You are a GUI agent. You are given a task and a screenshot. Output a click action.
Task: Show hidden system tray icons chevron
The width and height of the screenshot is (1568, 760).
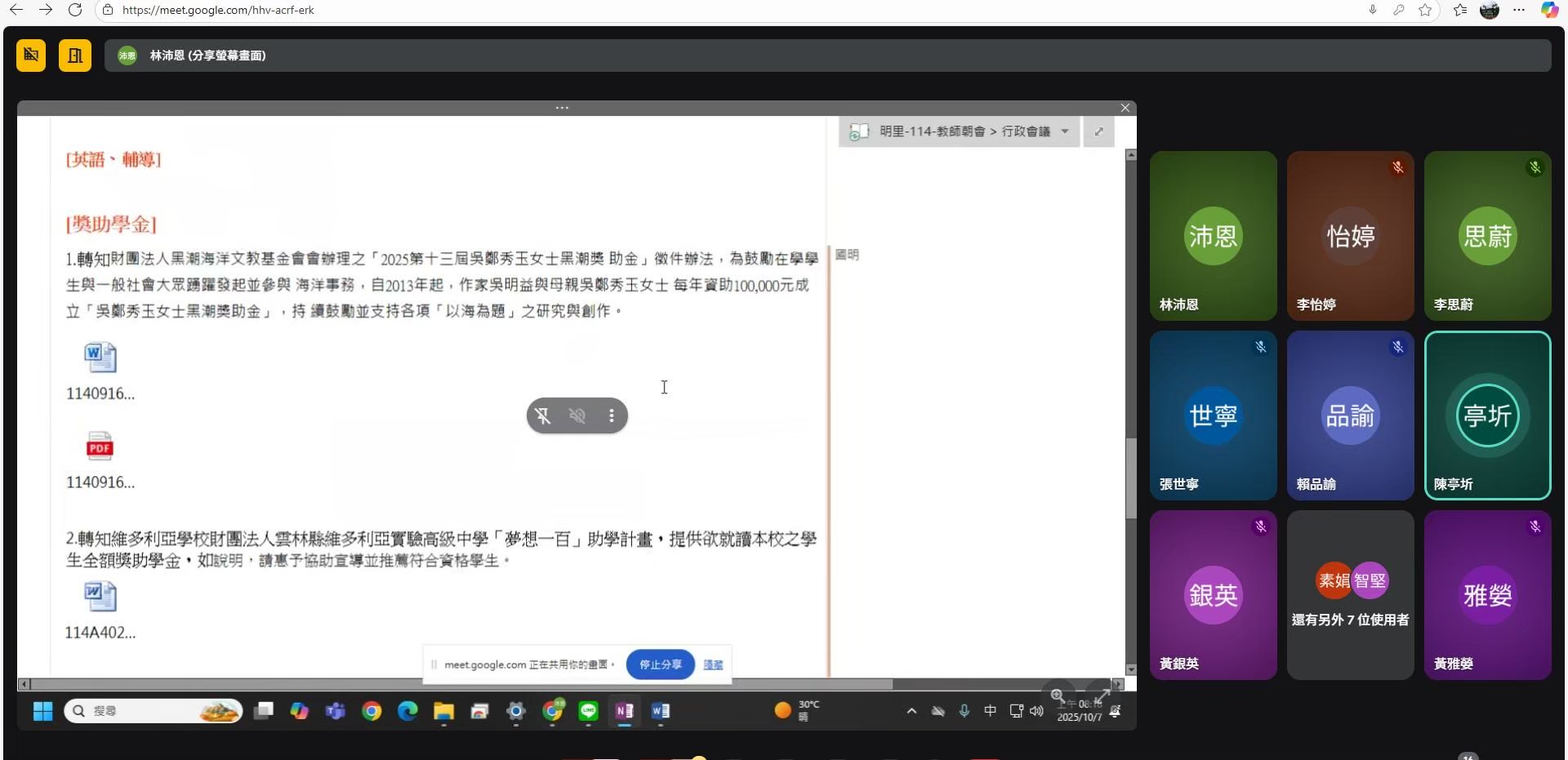point(911,711)
